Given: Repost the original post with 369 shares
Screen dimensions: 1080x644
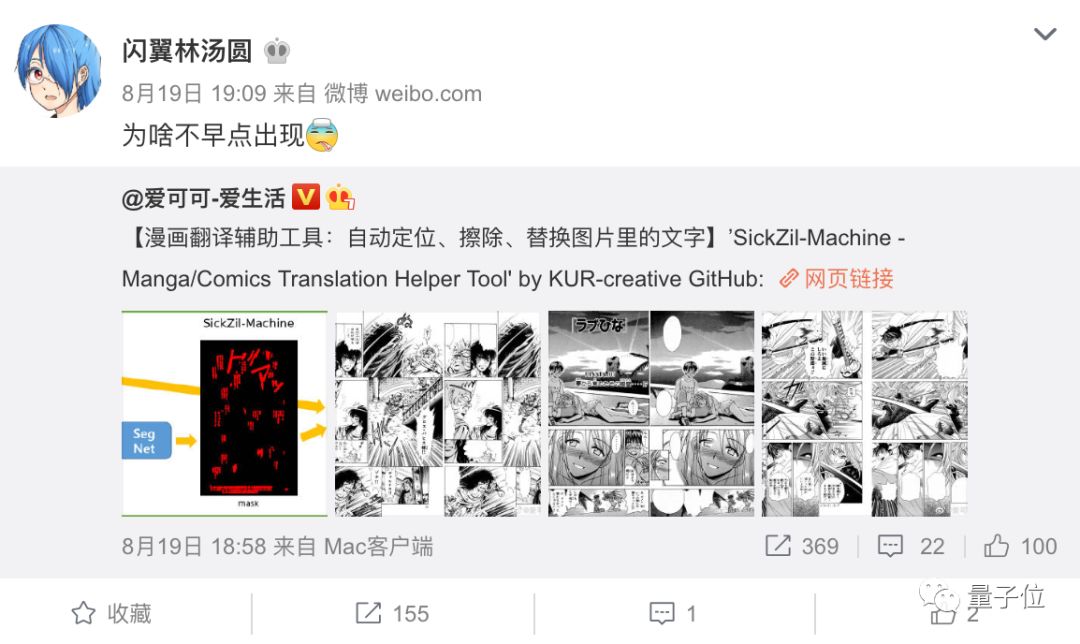Looking at the screenshot, I should (x=802, y=546).
